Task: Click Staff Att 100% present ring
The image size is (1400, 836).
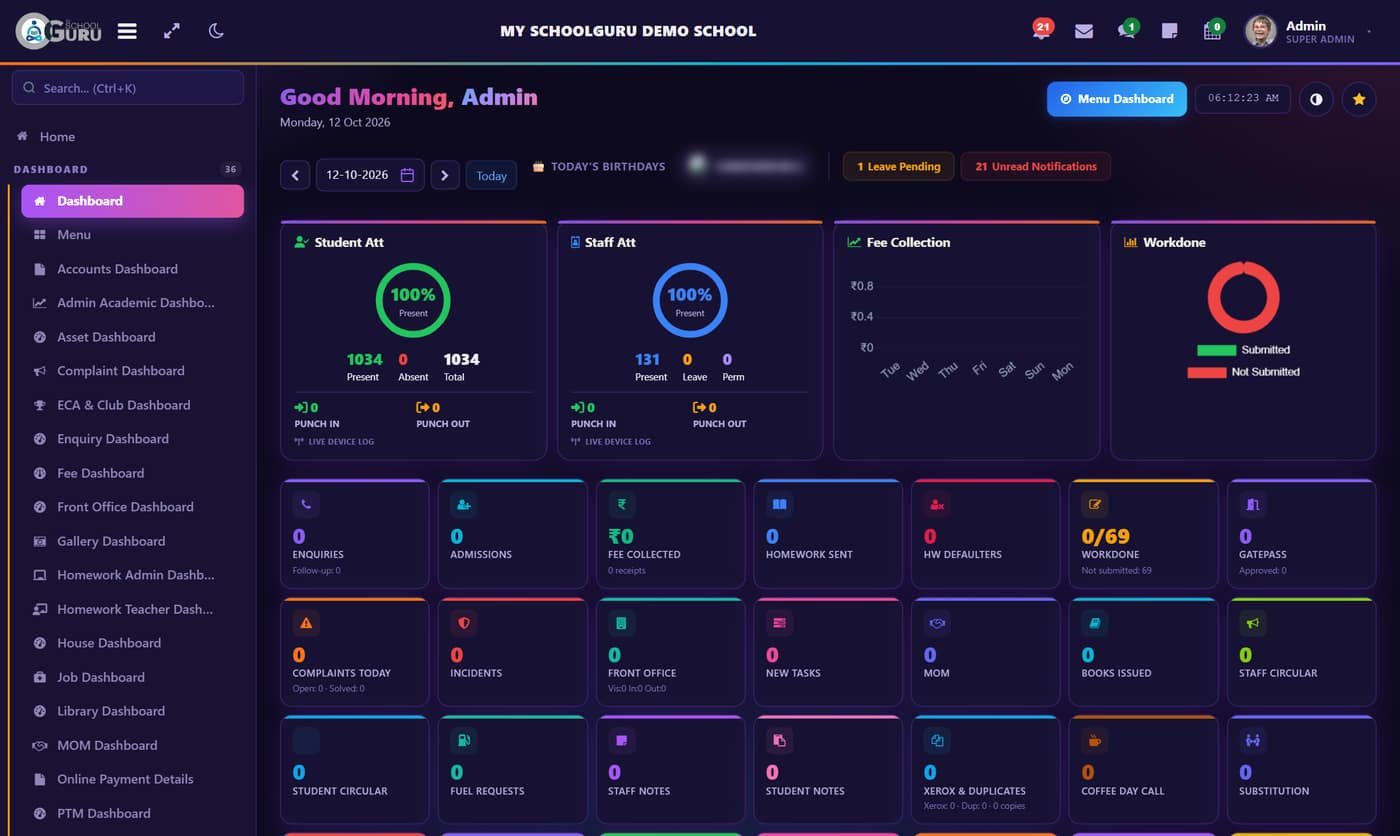Action: pos(690,300)
